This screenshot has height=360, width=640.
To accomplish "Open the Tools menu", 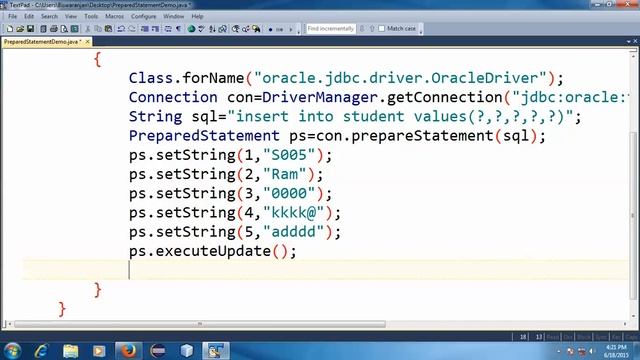I will coord(91,16).
